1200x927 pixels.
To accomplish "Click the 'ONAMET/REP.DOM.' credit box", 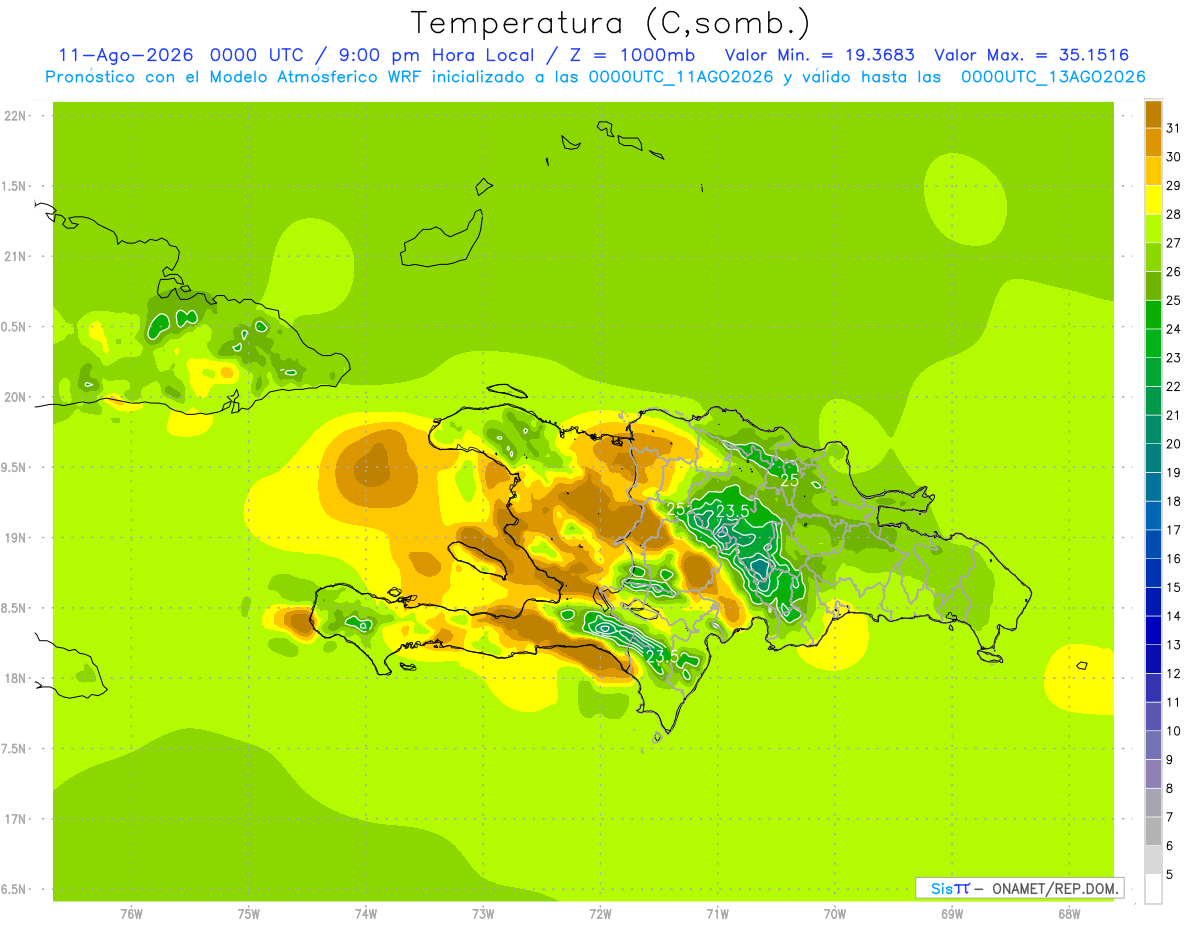I will click(x=1019, y=888).
